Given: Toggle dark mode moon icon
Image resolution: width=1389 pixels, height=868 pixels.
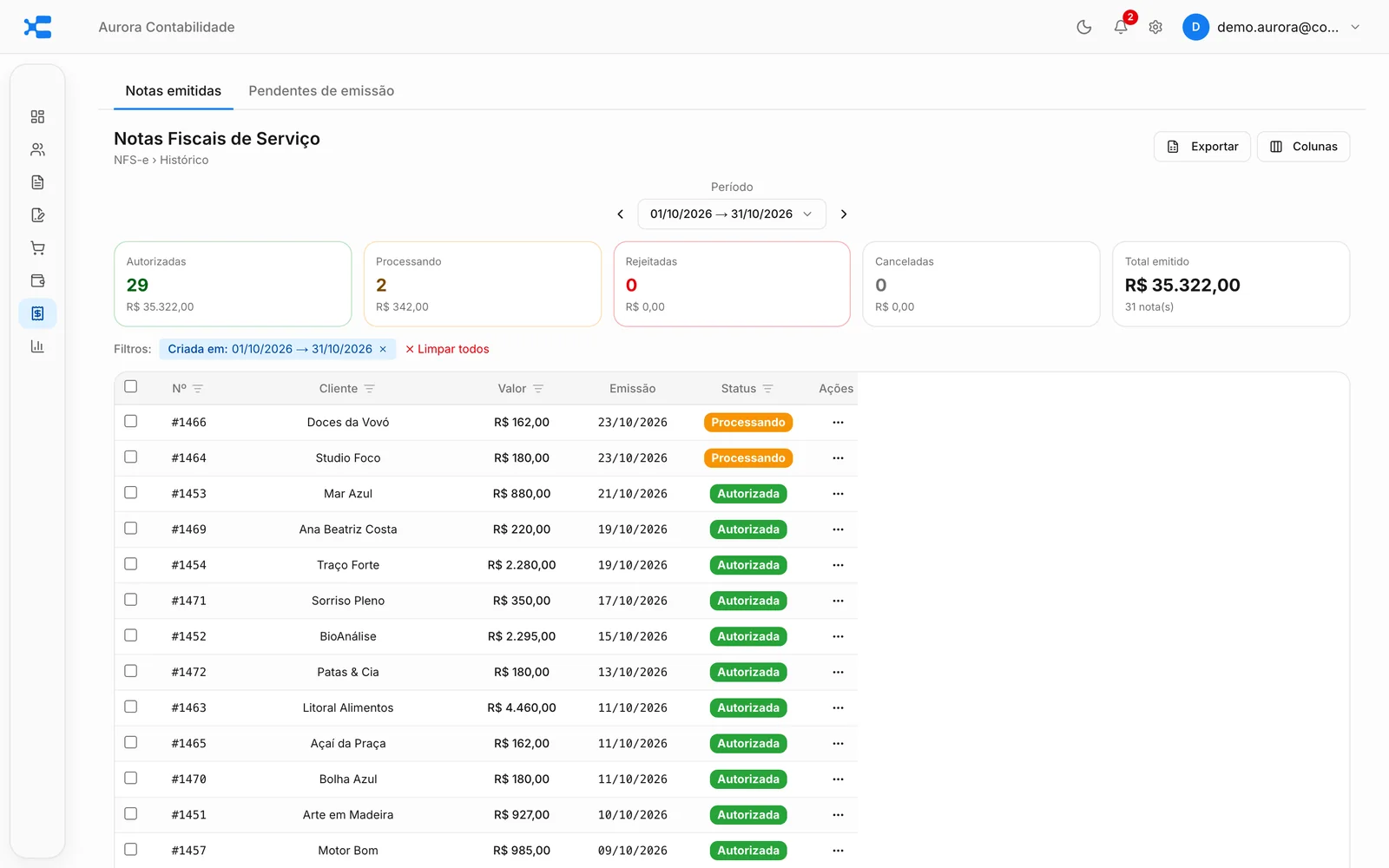Looking at the screenshot, I should click(1083, 27).
